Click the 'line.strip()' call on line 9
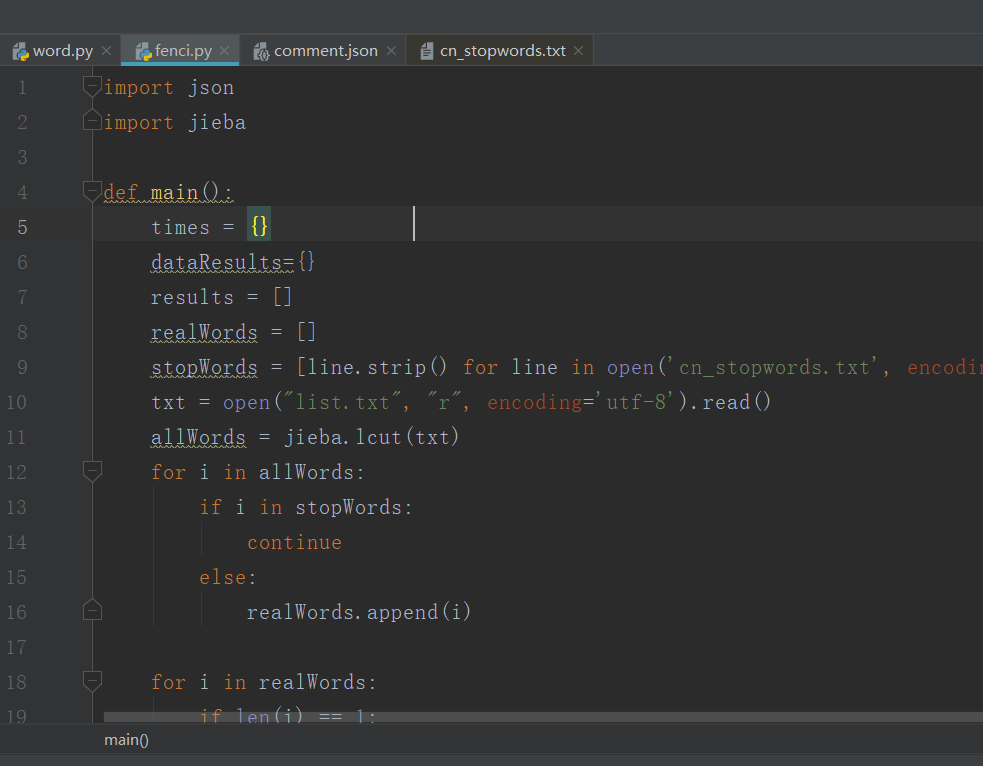983x766 pixels. coord(377,367)
